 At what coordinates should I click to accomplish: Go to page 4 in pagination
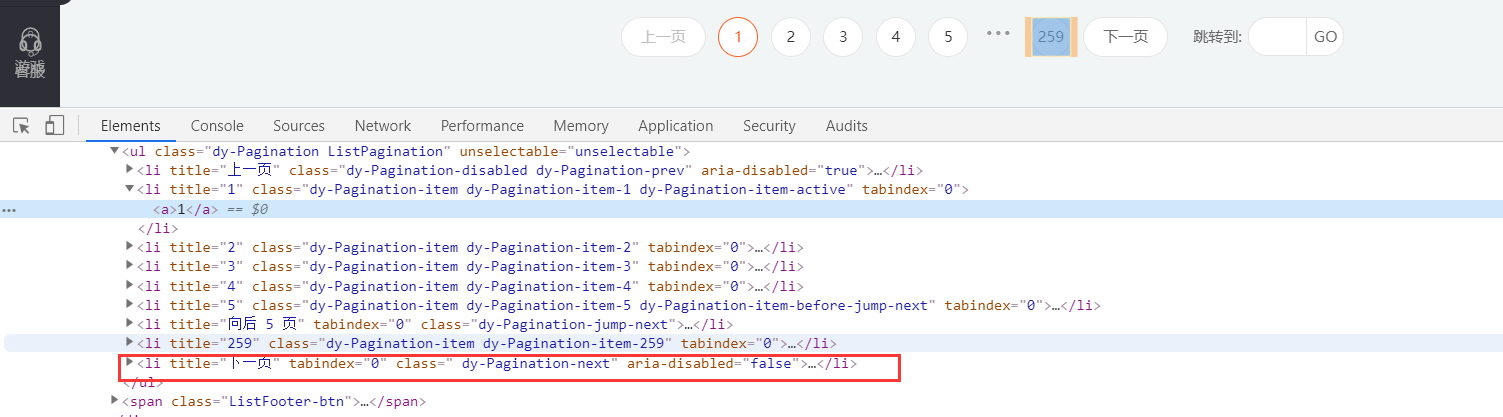pyautogui.click(x=896, y=37)
